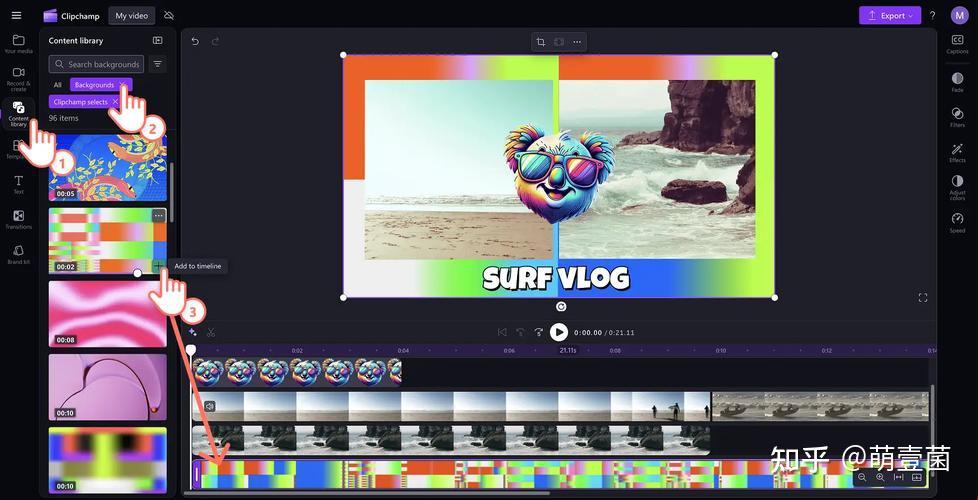Redo the last action

pyautogui.click(x=215, y=41)
